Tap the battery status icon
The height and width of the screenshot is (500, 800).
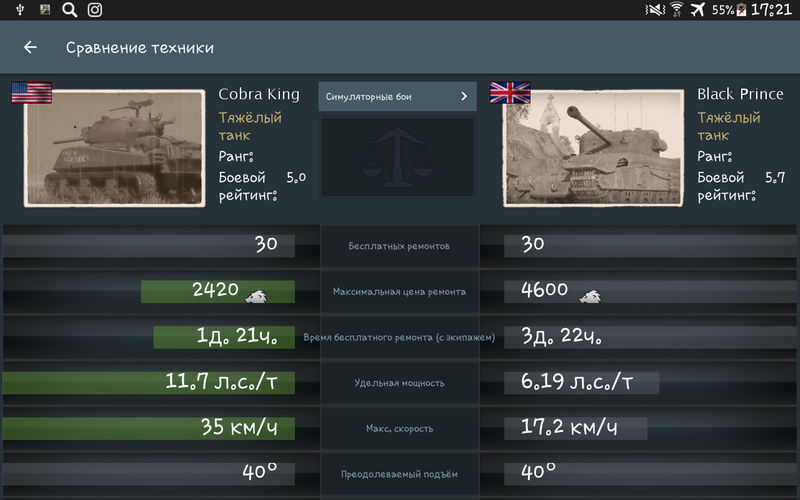click(741, 10)
